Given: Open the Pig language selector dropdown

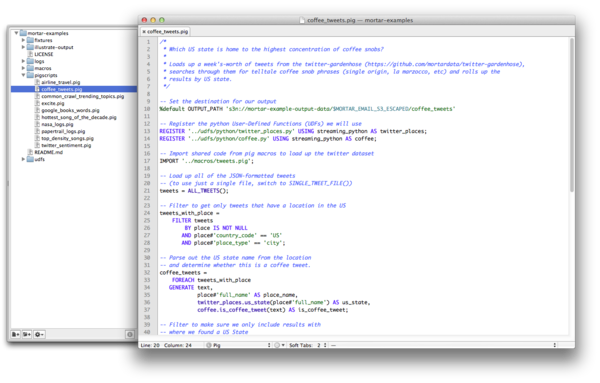Looking at the screenshot, I should tap(238, 345).
